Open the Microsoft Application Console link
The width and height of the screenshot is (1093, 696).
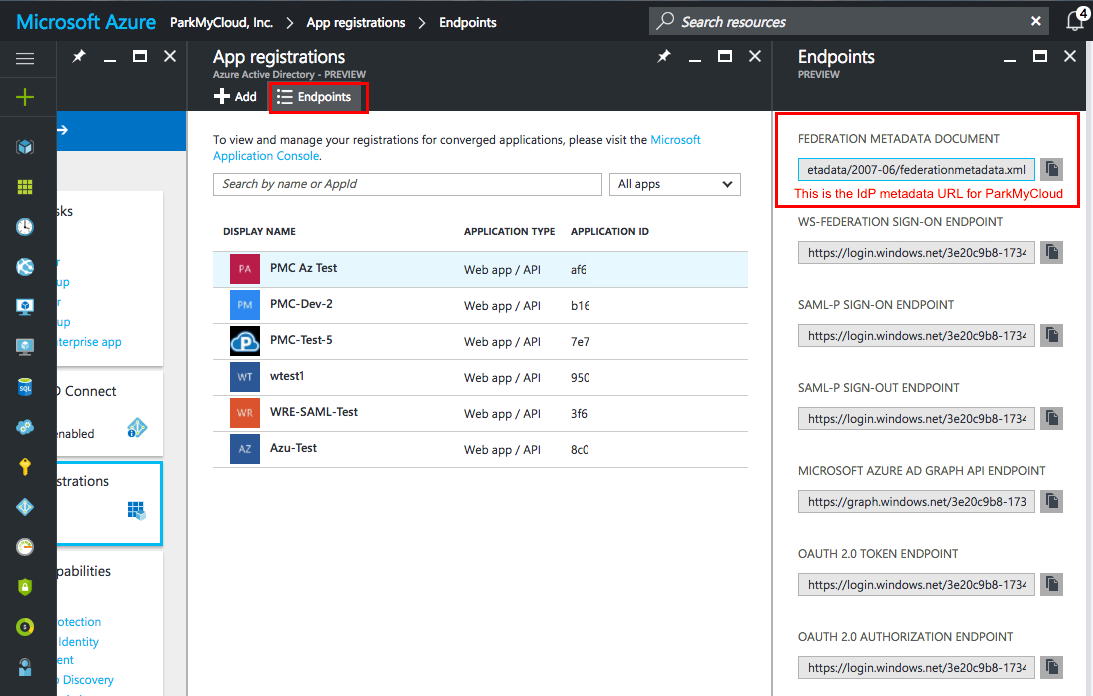(x=457, y=148)
